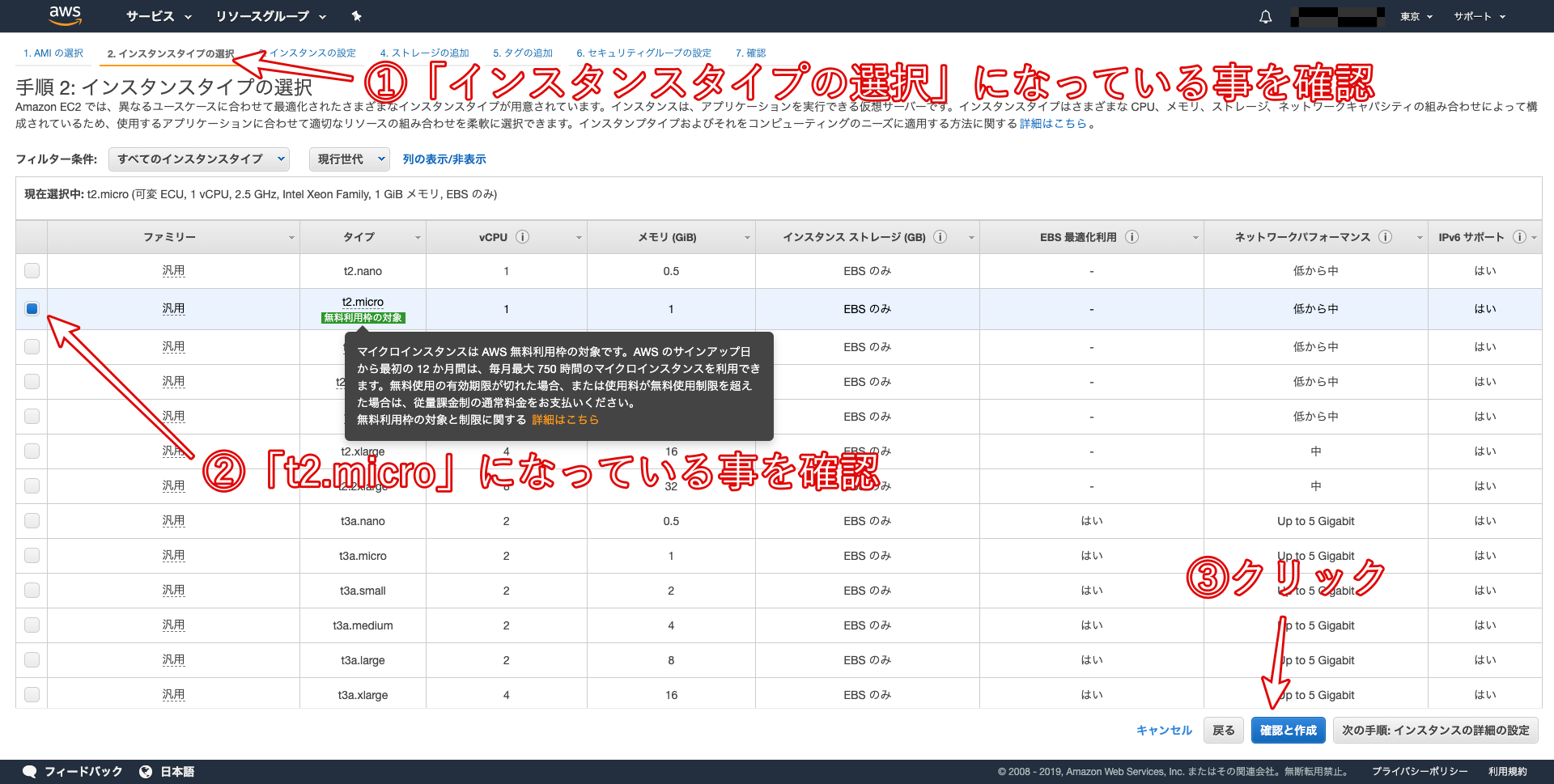Screen dimensions: 1554x784
Task: Check the t3a.medium instance checkbox
Action: [32, 625]
